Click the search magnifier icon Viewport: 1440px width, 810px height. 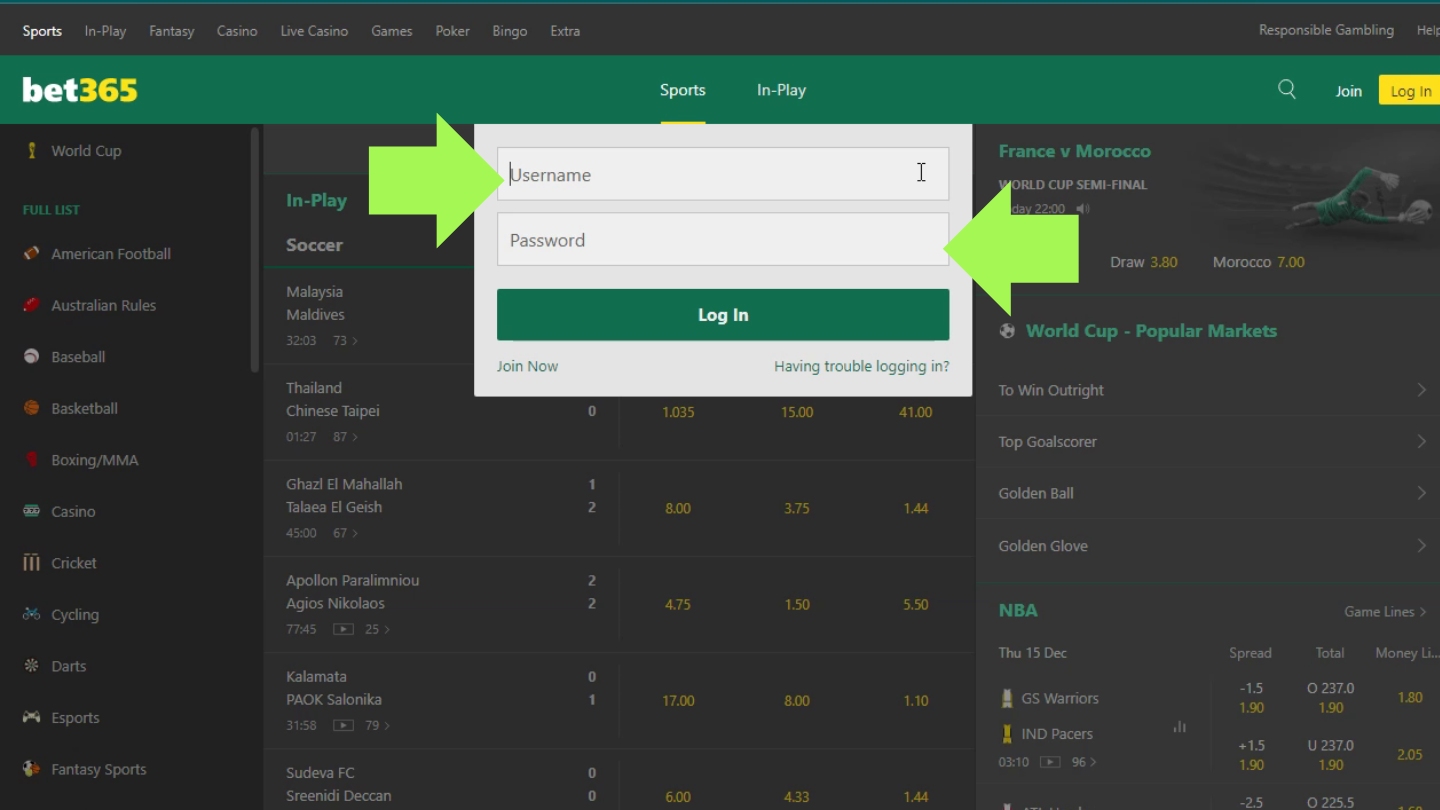[x=1287, y=90]
